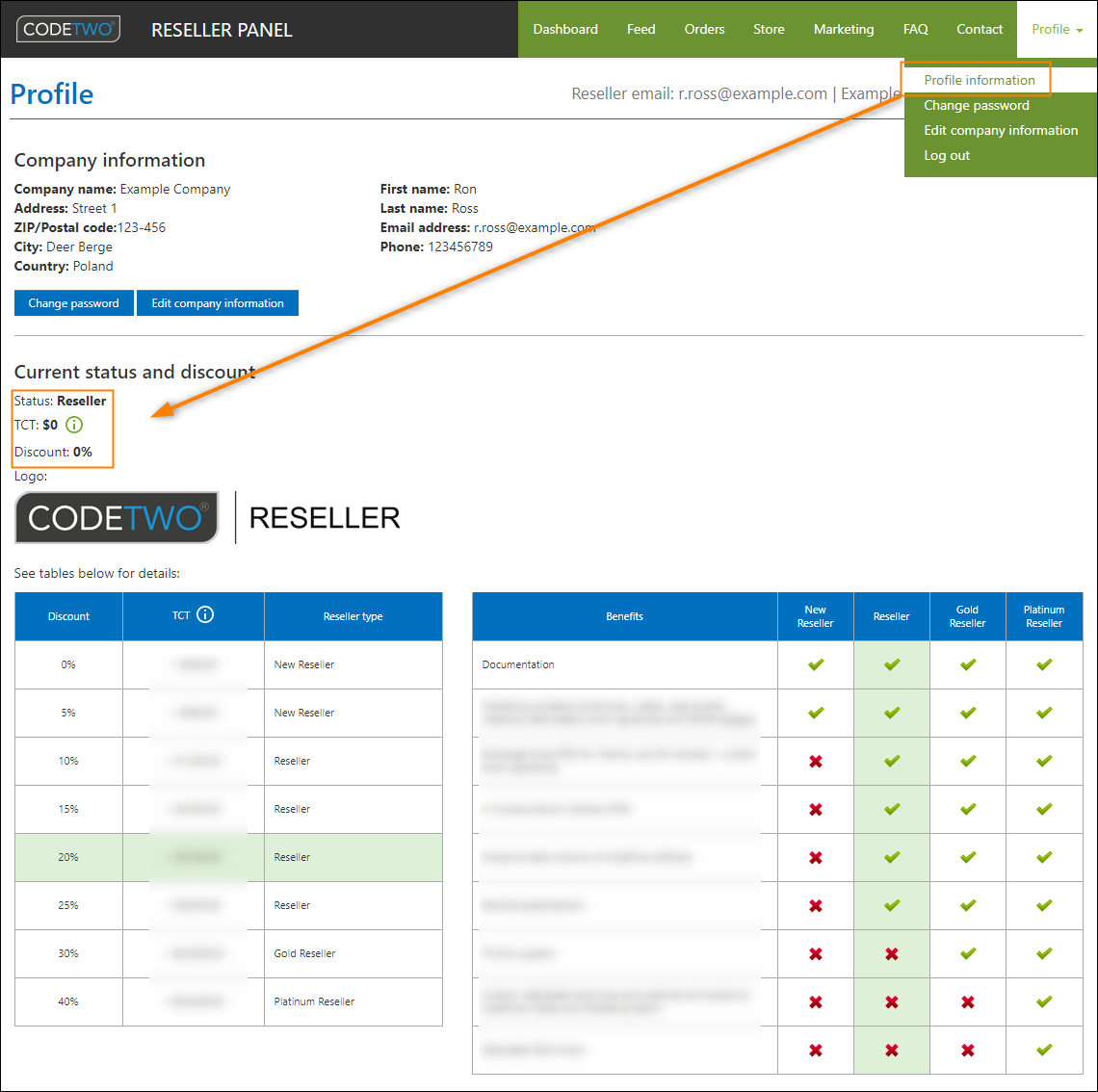Click Log out in the Profile menu

(x=946, y=155)
